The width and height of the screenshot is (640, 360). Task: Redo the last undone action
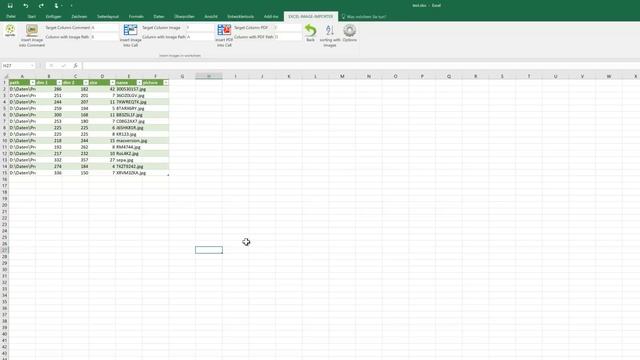pos(41,6)
